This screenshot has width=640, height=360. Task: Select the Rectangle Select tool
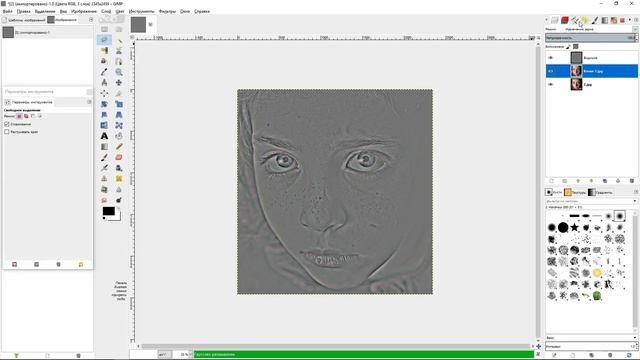[104, 29]
